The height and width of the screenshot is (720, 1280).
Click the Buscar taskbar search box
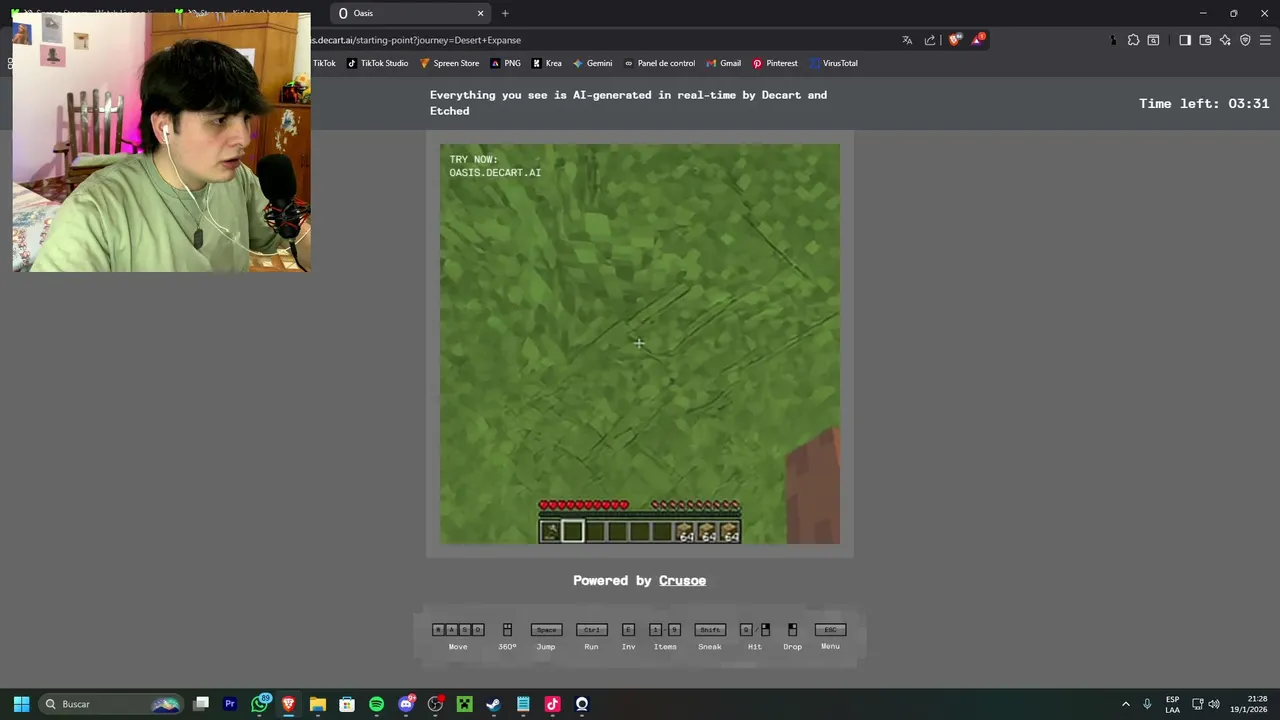click(x=110, y=704)
